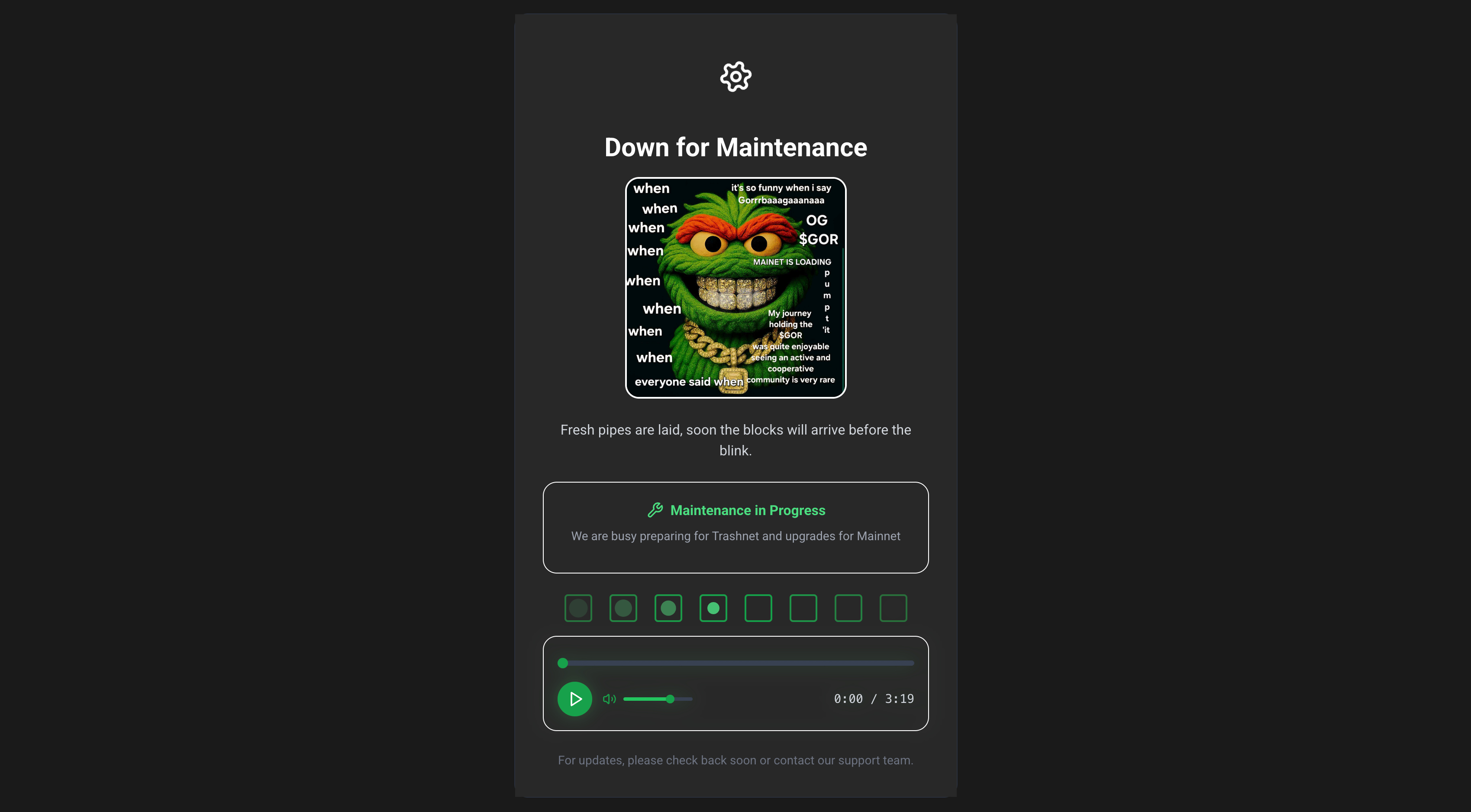Click the gear icon at top

point(735,77)
